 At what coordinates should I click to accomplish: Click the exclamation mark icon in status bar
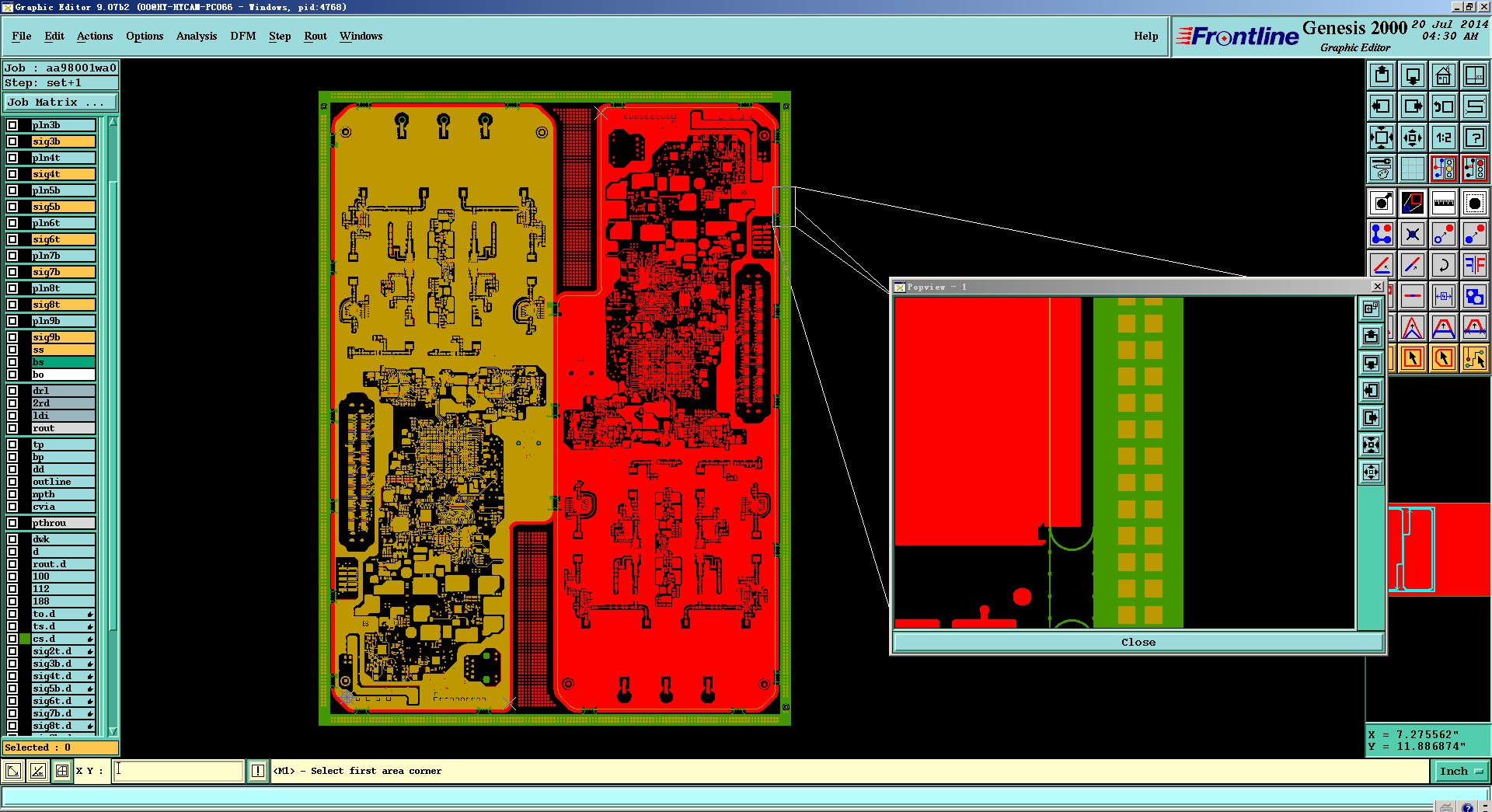click(258, 771)
